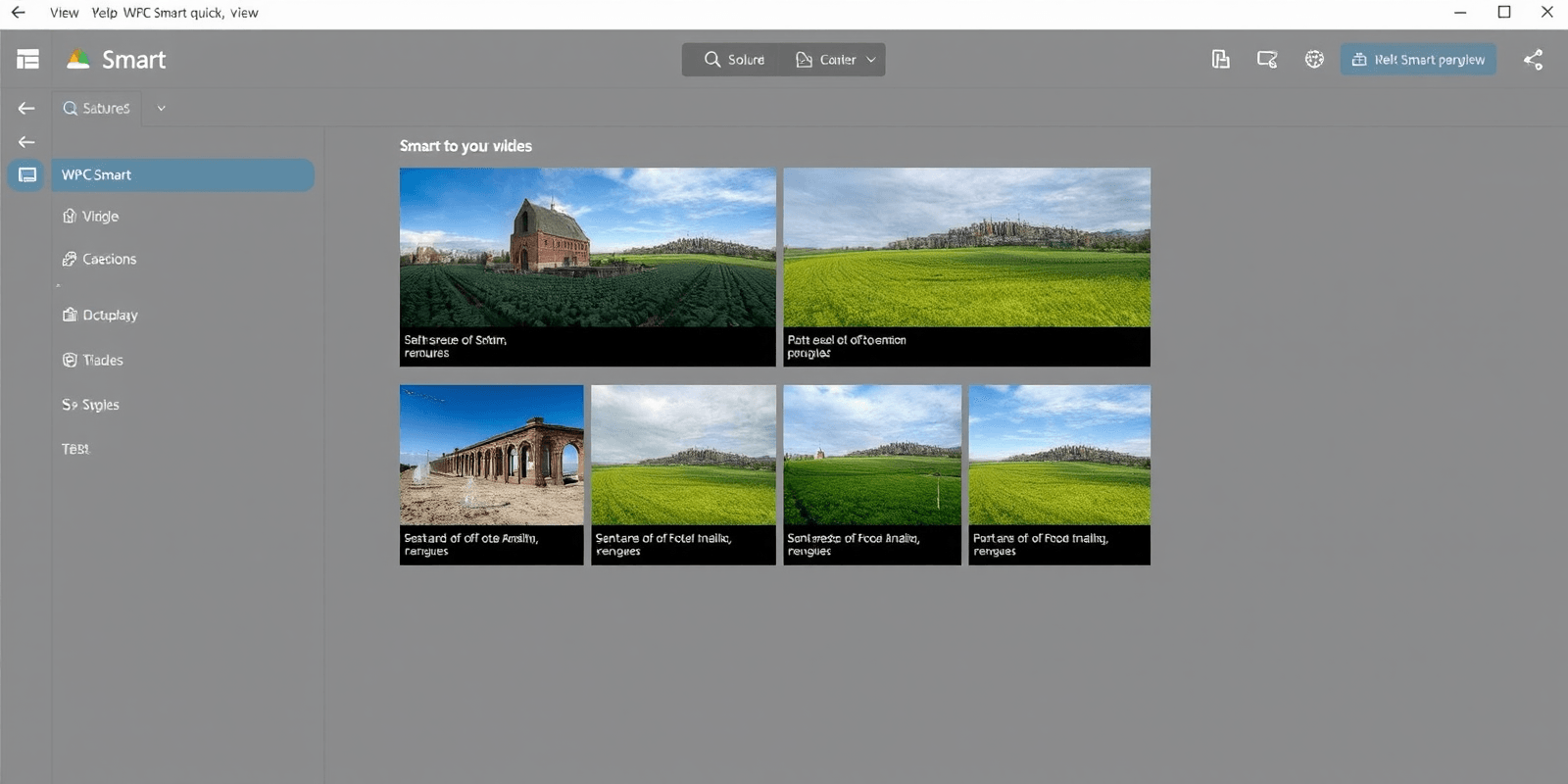Open the Styles sidebar item
Image resolution: width=1568 pixels, height=784 pixels.
(182, 405)
